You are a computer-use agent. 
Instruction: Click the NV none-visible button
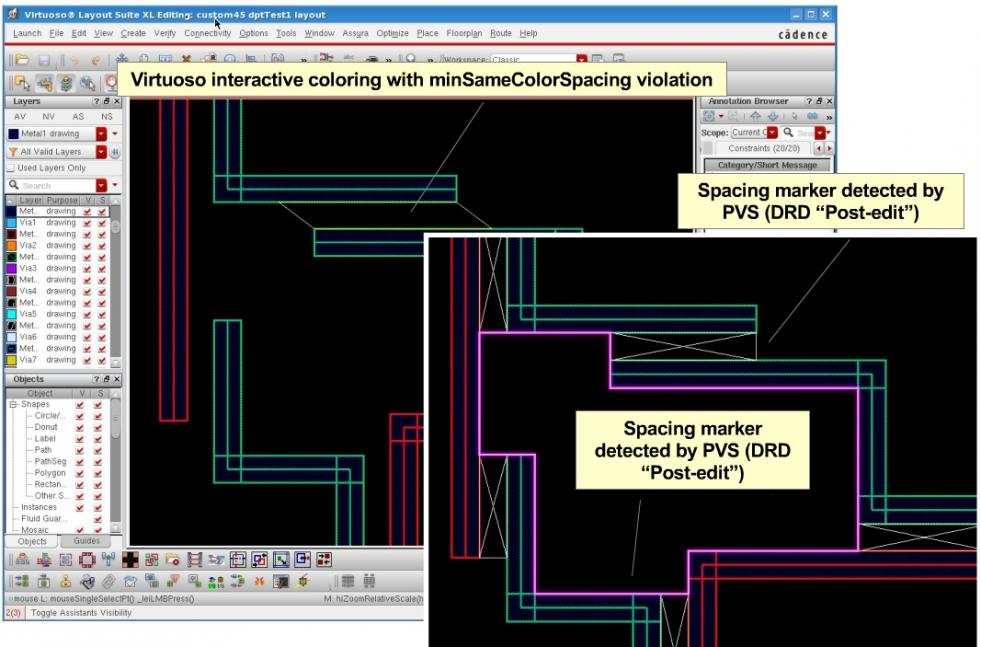(48, 117)
